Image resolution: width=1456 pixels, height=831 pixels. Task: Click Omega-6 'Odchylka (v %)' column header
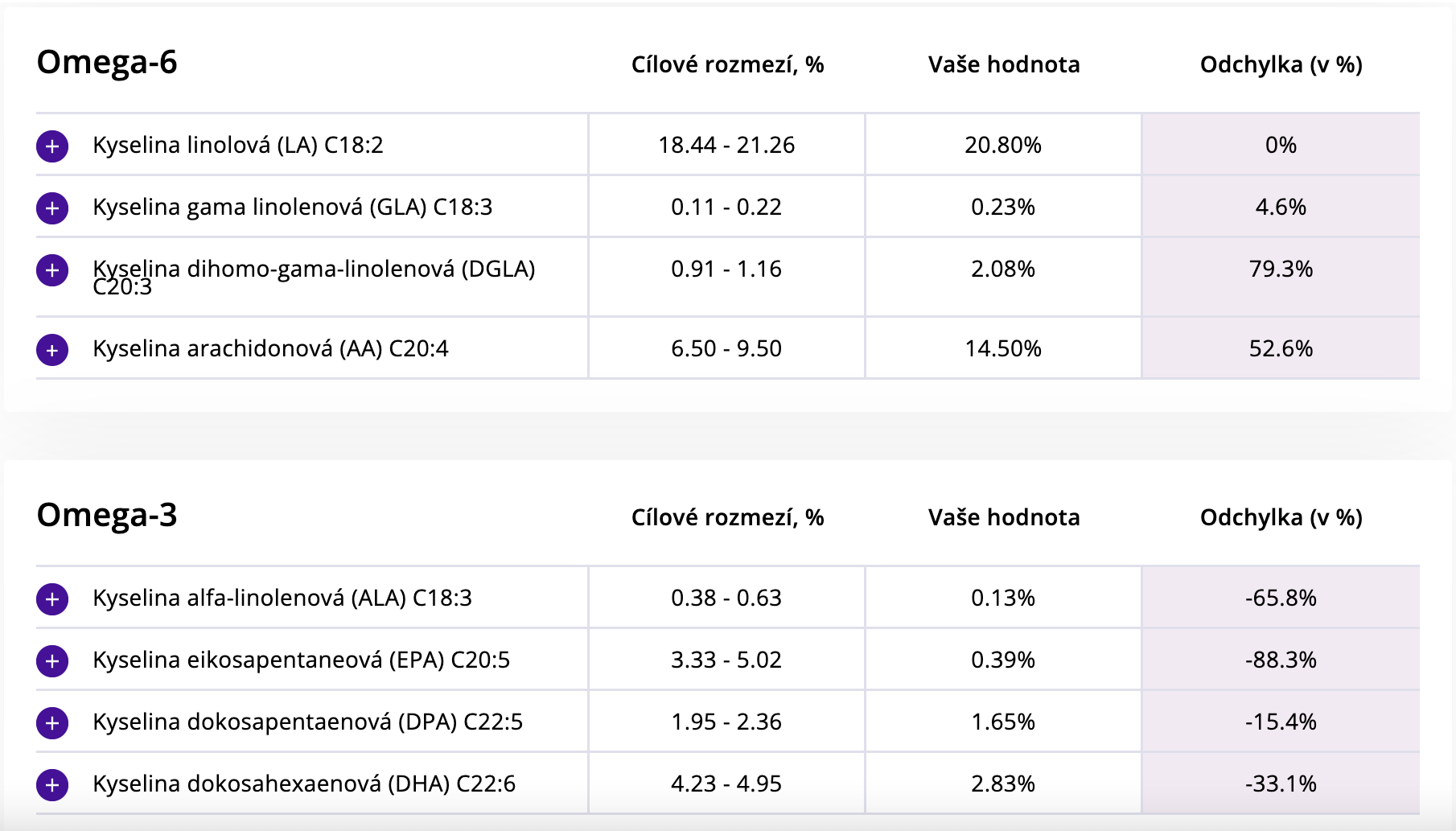point(1281,64)
